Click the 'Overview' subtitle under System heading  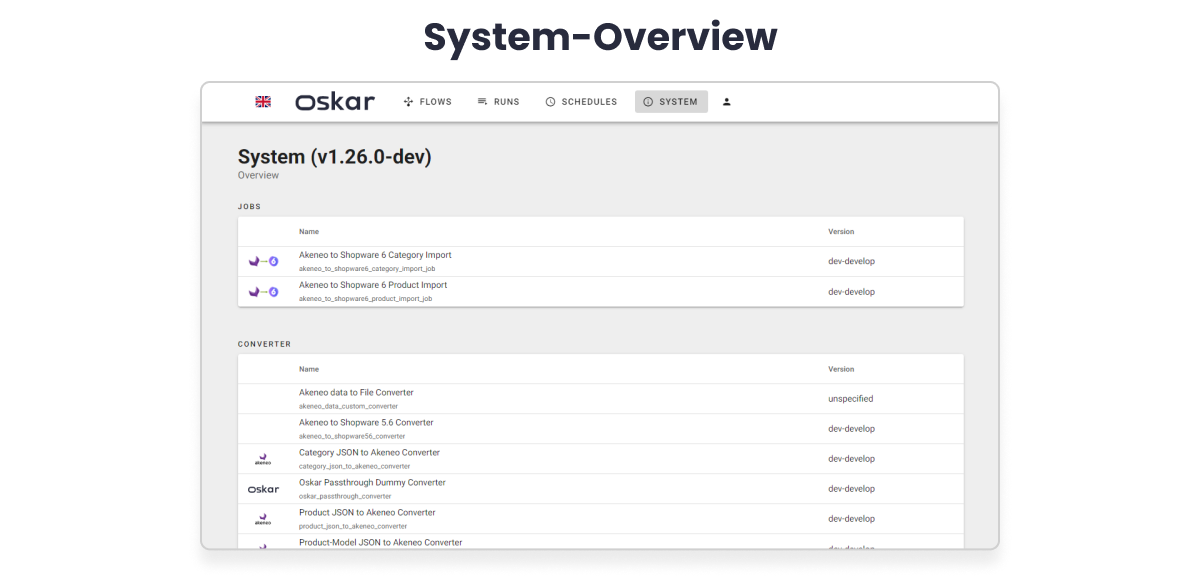(x=258, y=176)
